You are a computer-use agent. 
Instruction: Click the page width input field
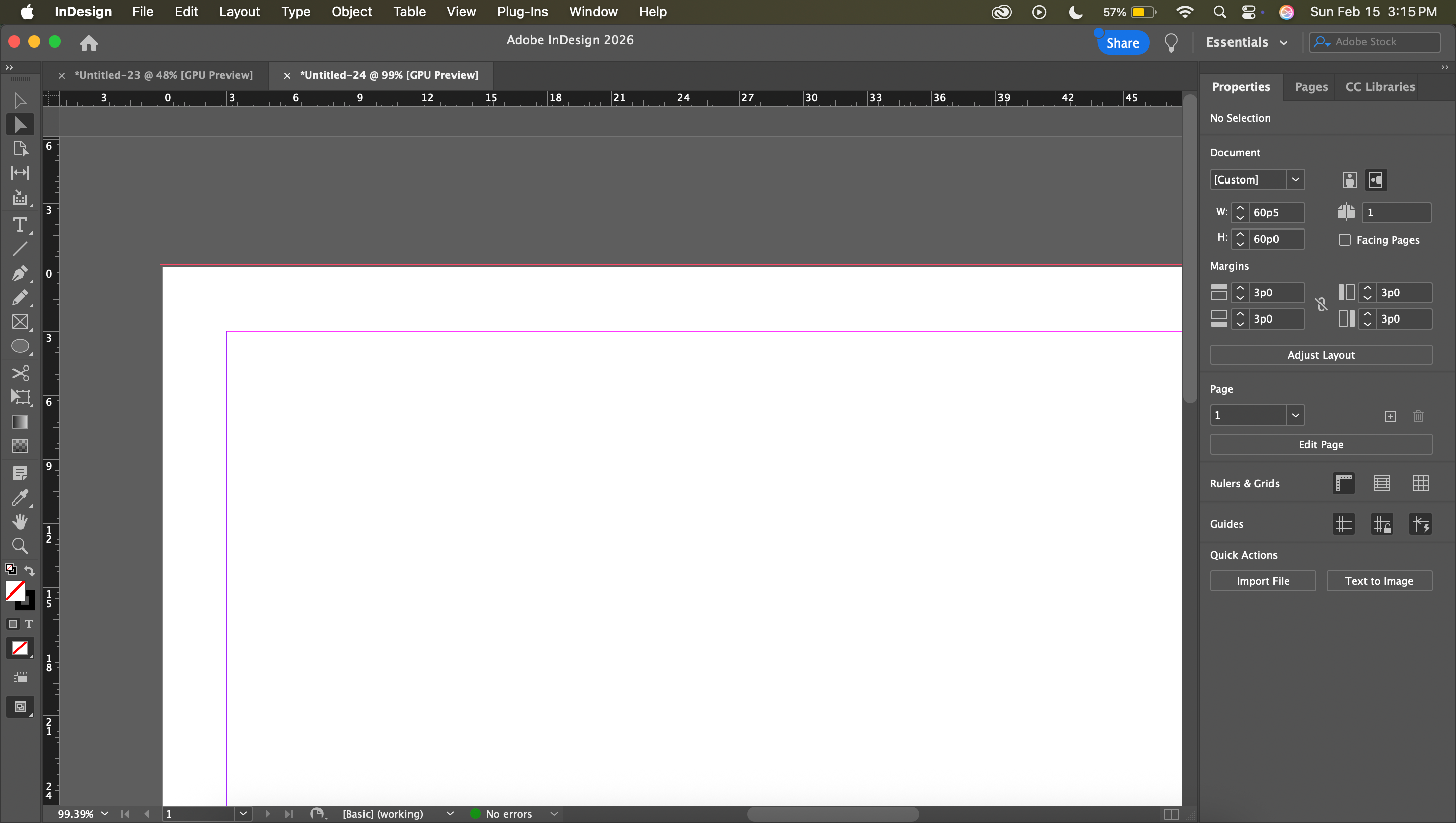coord(1276,212)
